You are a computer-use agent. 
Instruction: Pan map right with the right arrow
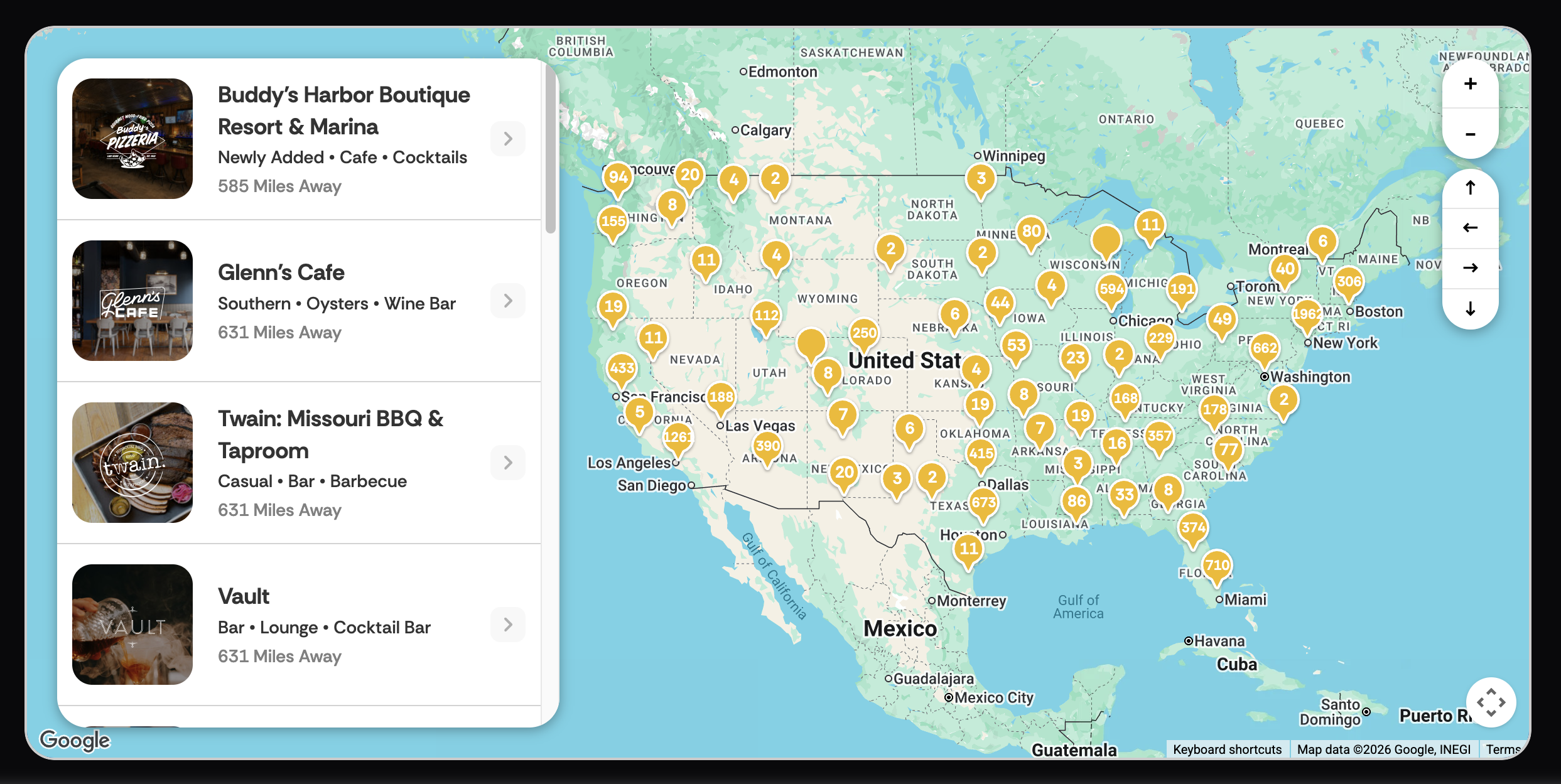coord(1470,268)
